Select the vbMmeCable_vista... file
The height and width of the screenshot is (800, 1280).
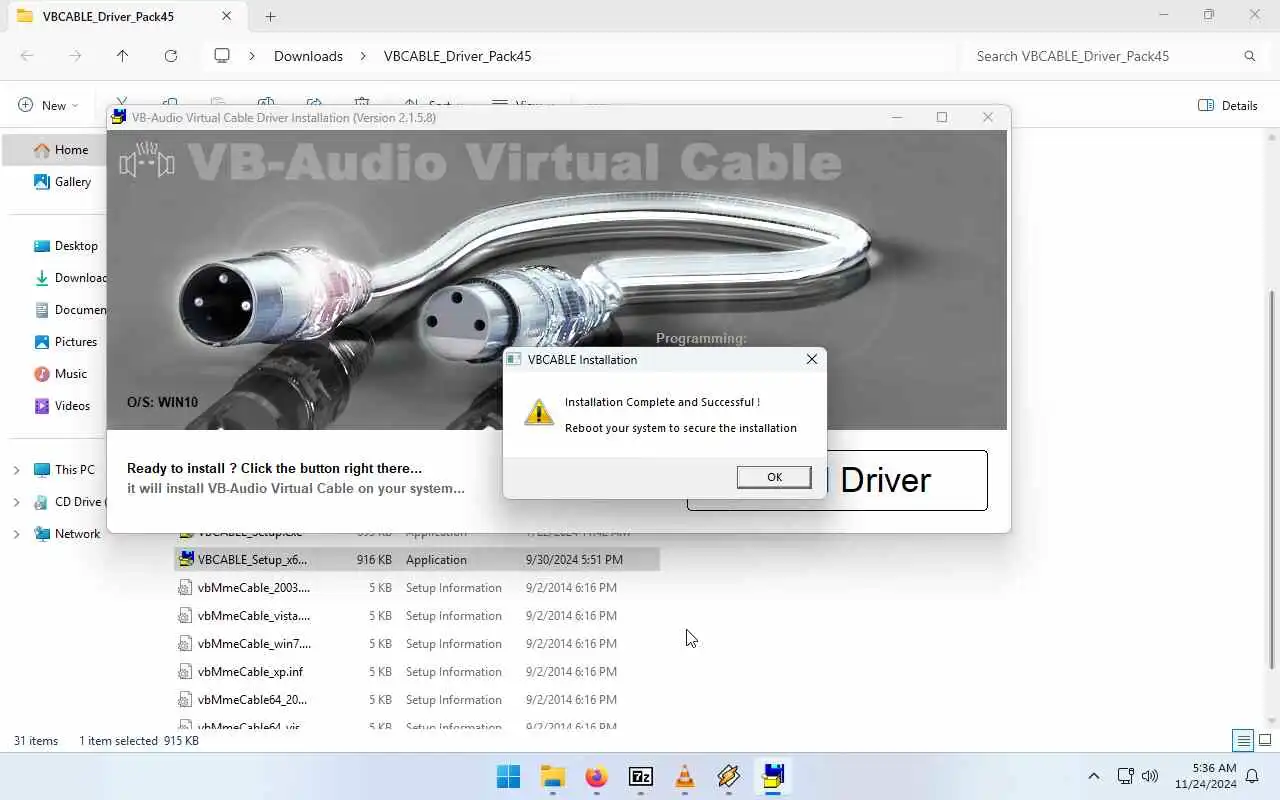click(417, 616)
